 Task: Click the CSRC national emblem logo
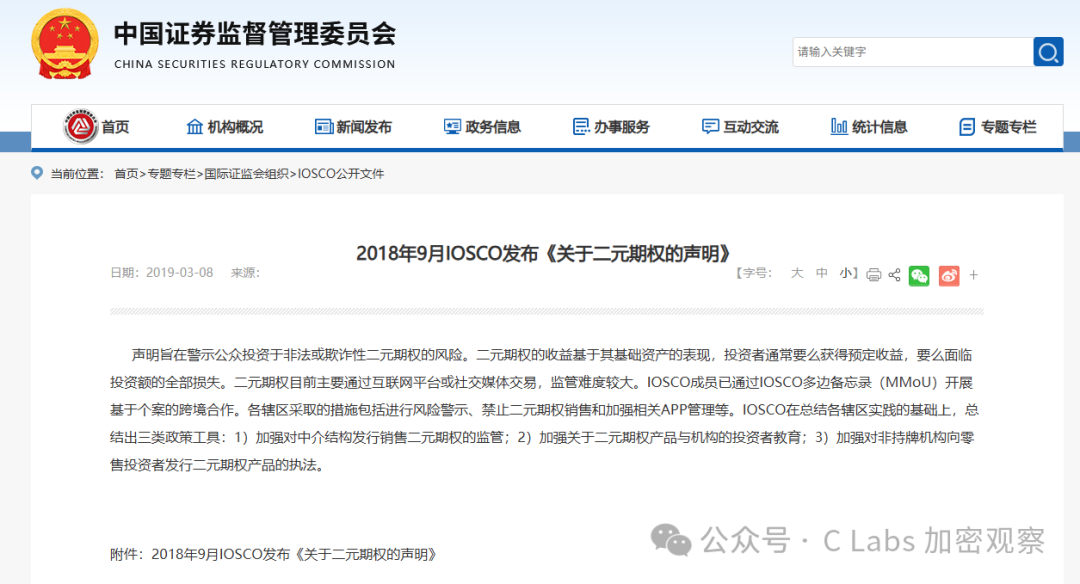coord(64,44)
